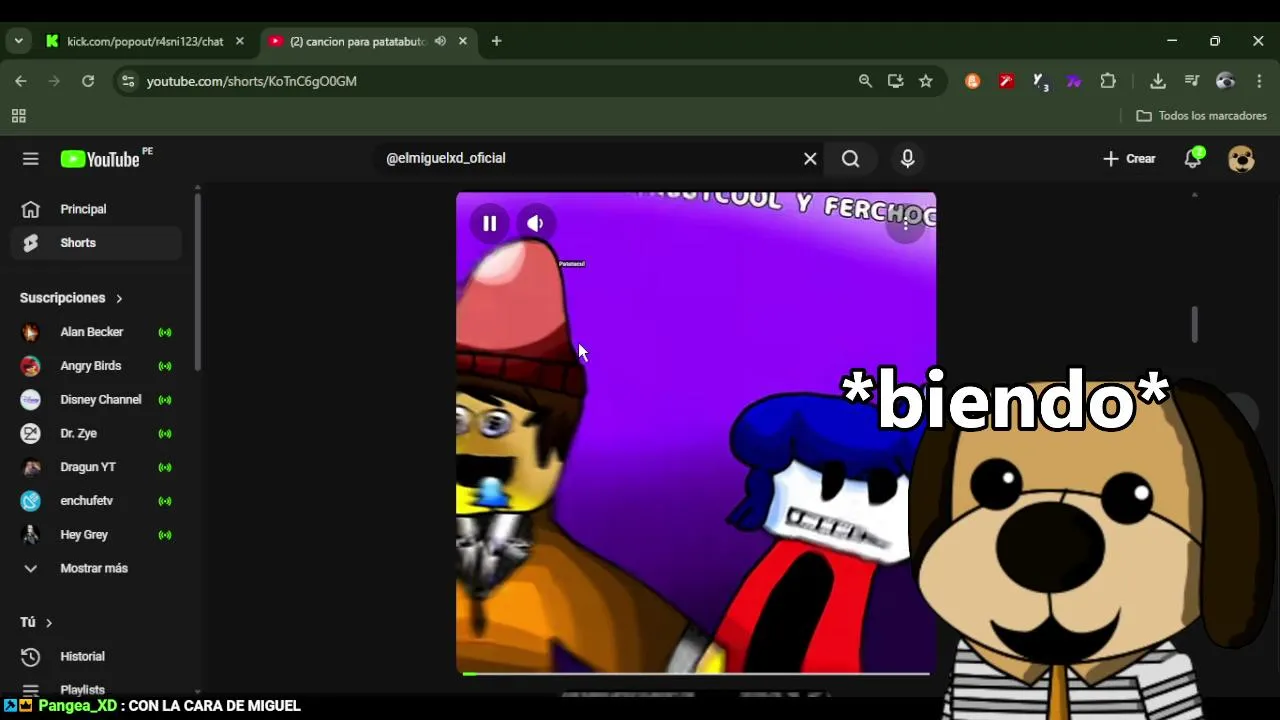The width and height of the screenshot is (1280, 720).
Task: Open the Todos los marcadores folder
Action: (1201, 116)
